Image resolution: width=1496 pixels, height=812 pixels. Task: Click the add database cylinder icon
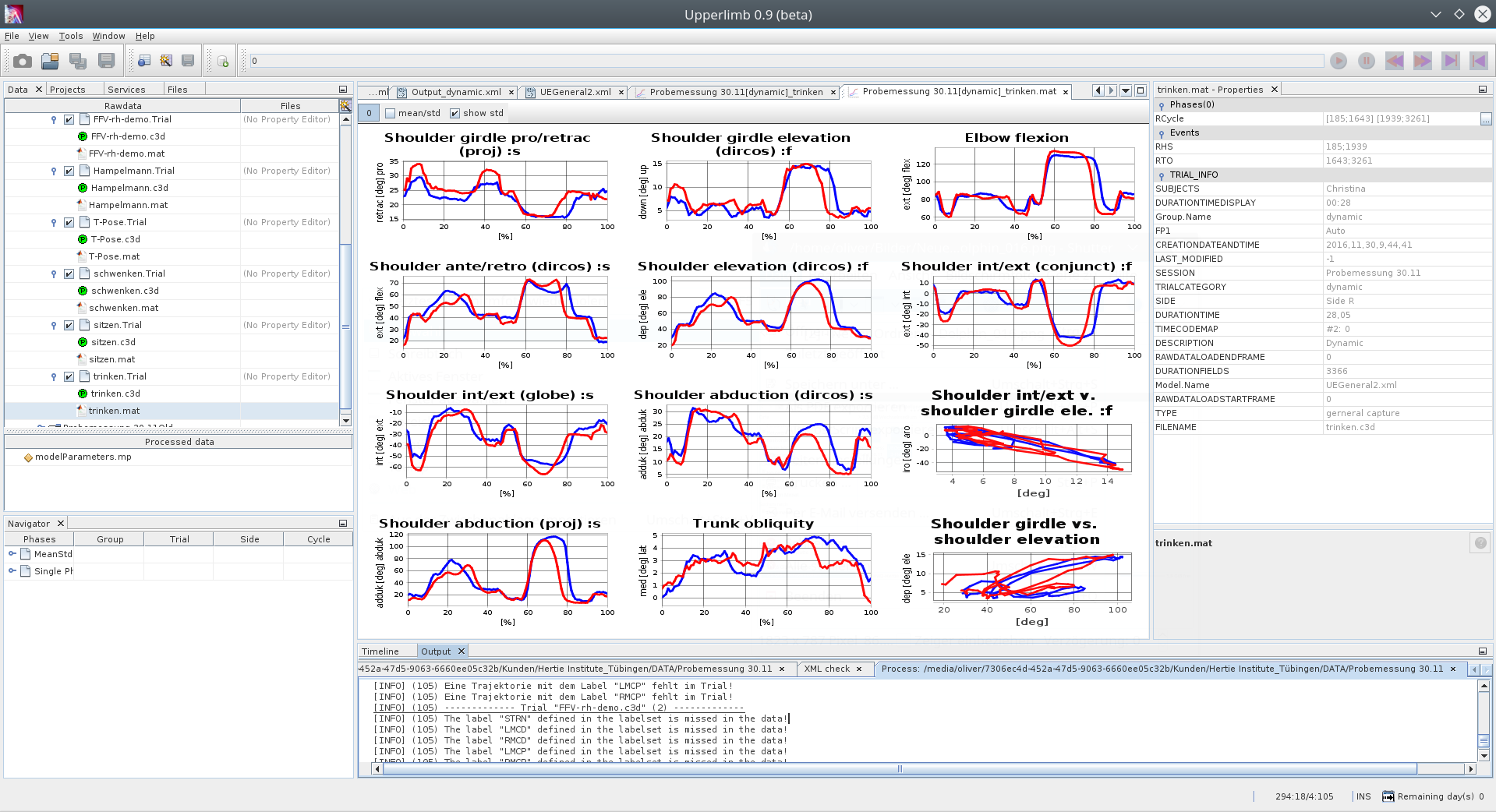(223, 62)
